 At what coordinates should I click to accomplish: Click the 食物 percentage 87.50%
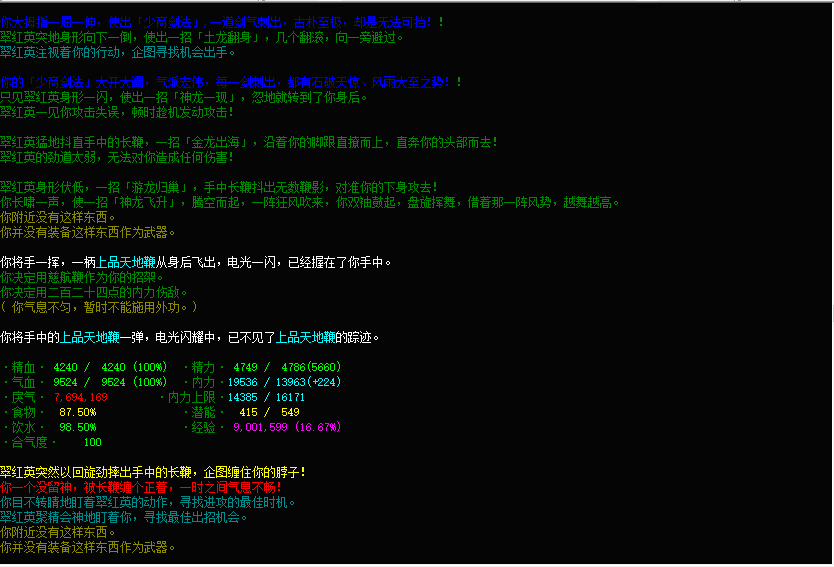click(x=77, y=412)
